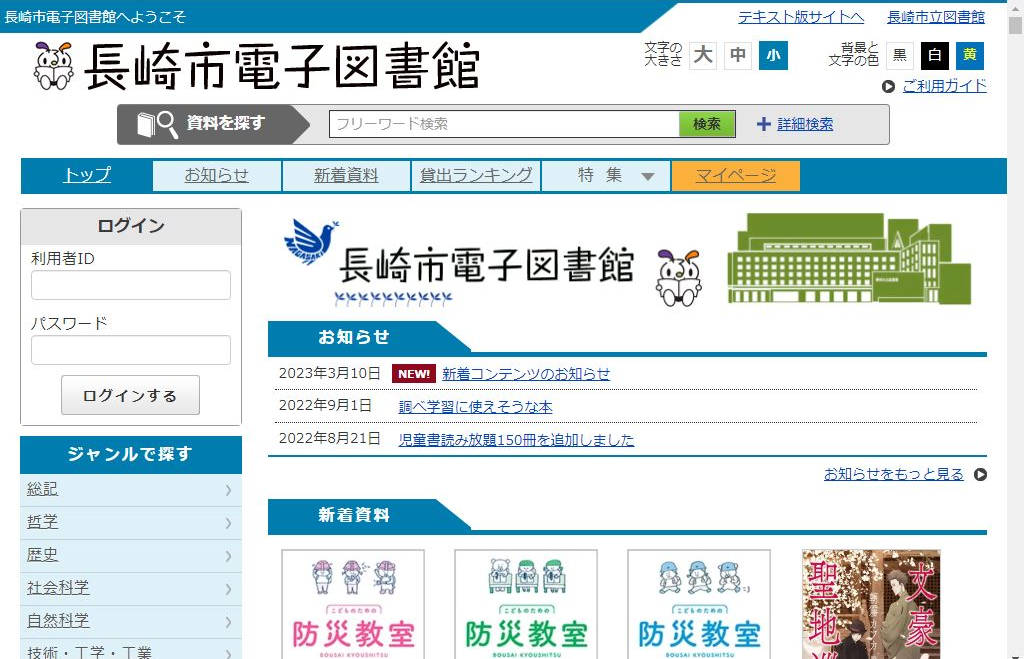Screen dimensions: 1024x659
Task: Click the NEW! badge on the 2023年3月10日 notice
Action: [414, 374]
